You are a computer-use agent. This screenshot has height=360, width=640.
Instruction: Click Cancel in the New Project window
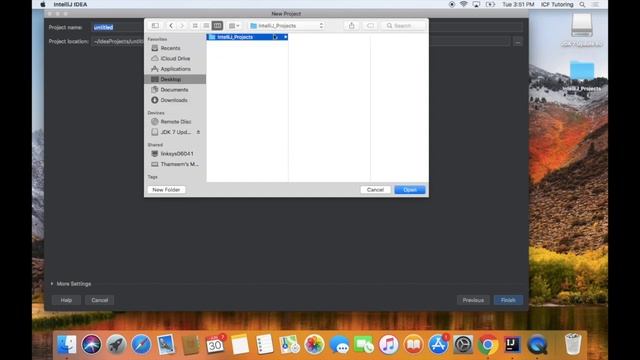click(100, 300)
